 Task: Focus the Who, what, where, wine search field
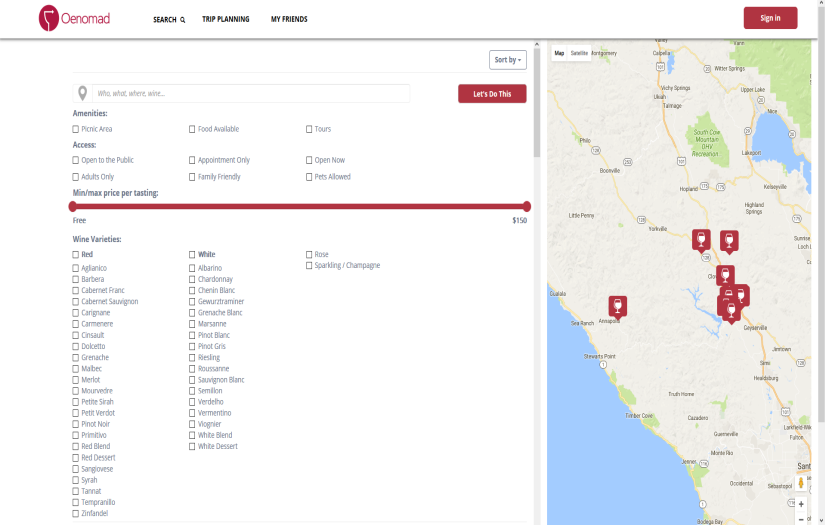[x=251, y=93]
